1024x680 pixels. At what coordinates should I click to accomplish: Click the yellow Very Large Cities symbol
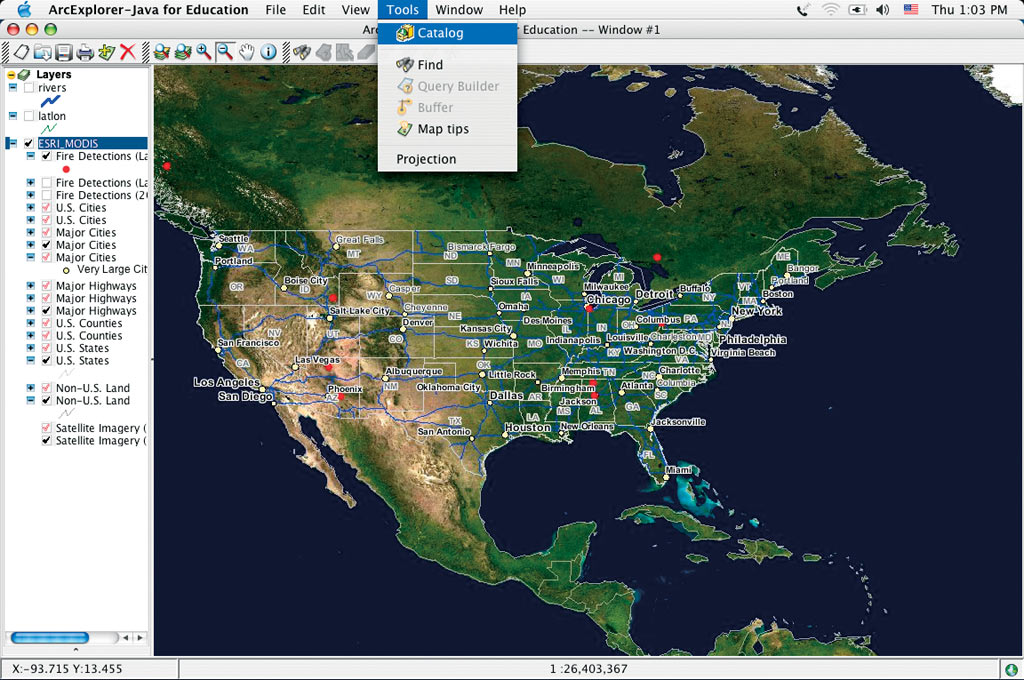(66, 270)
